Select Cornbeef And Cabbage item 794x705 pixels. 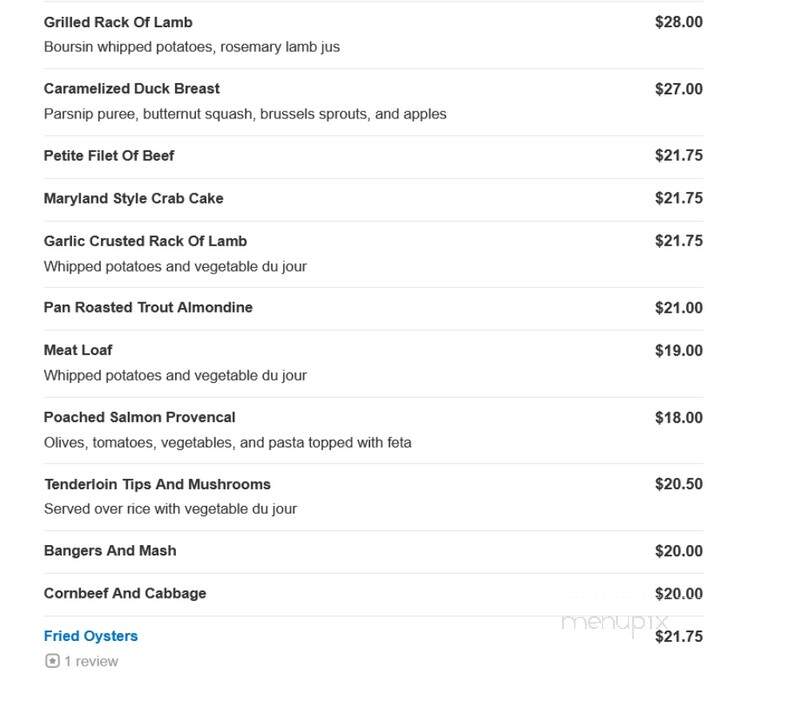point(125,594)
